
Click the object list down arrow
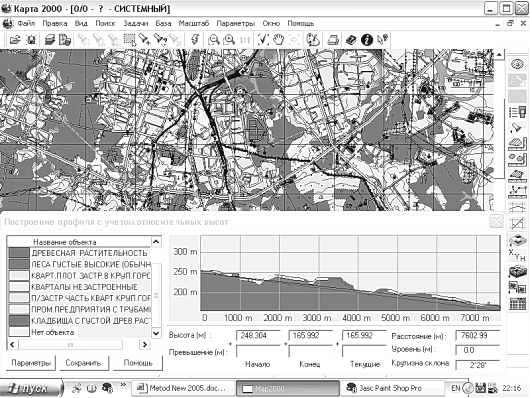156,333
